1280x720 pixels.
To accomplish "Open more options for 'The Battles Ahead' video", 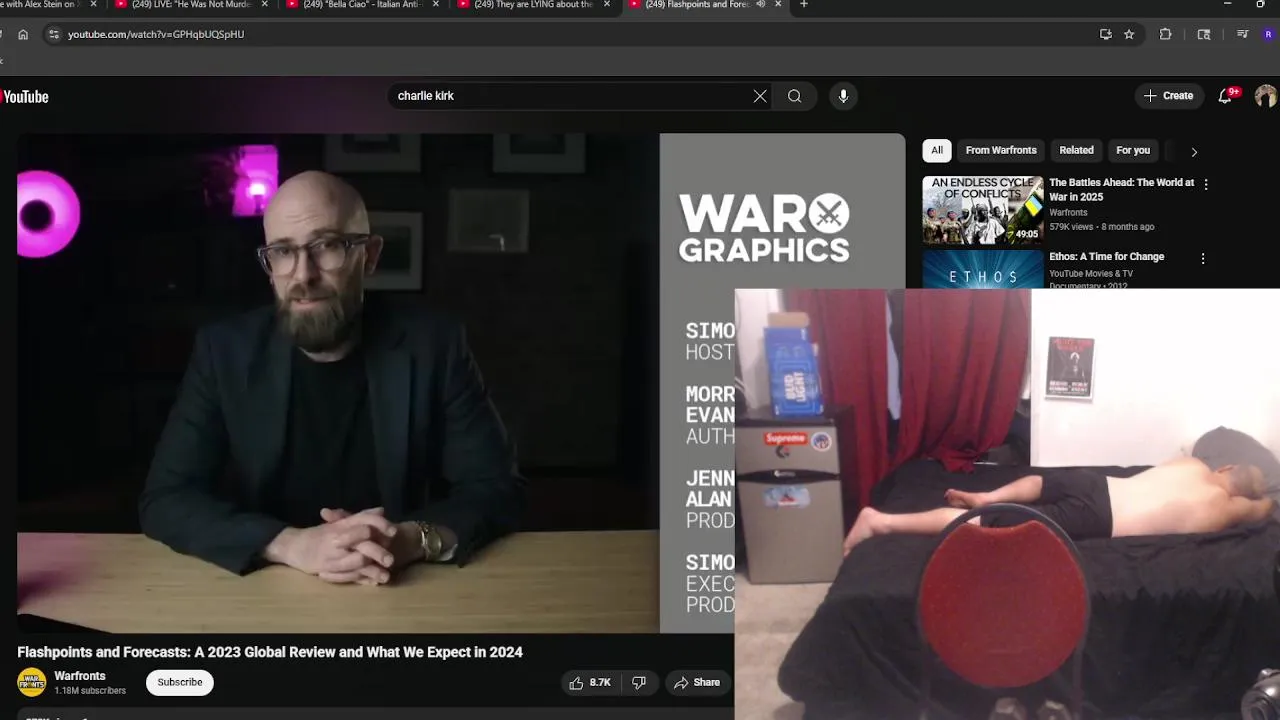I will [x=1205, y=184].
